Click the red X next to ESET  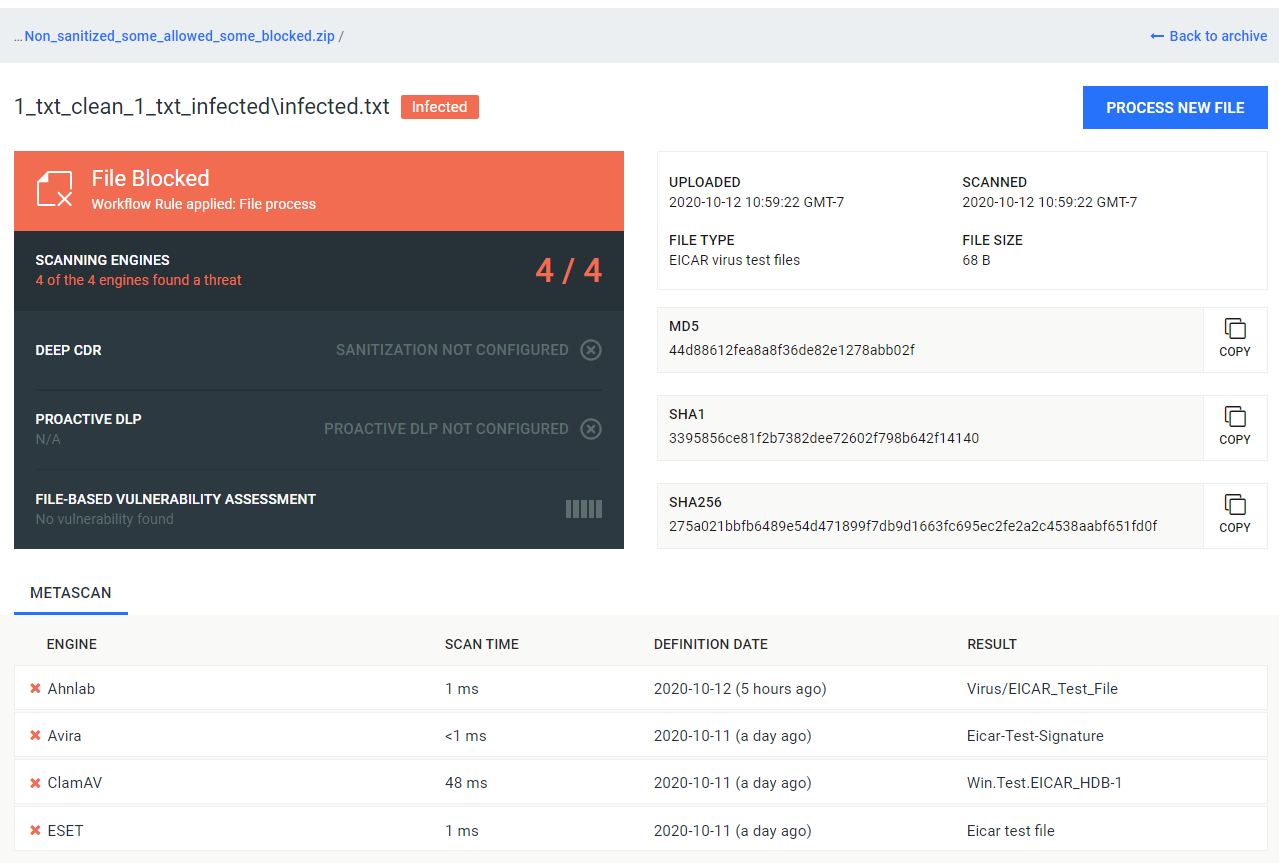[x=35, y=831]
